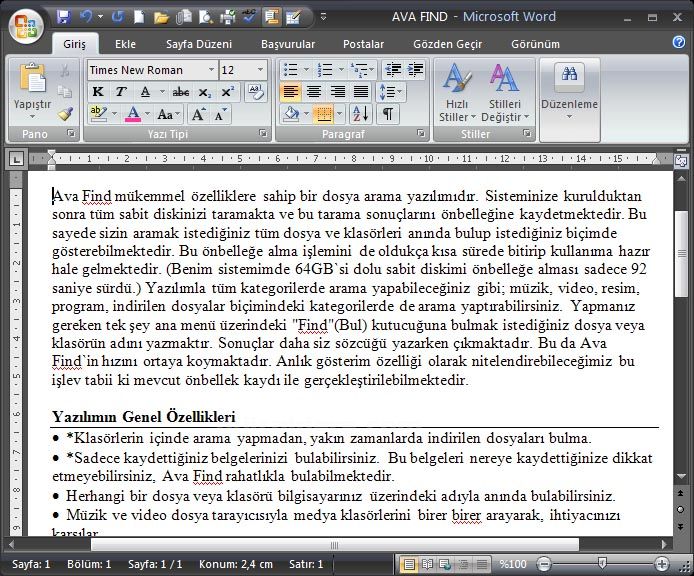
Task: Apply the red font color
Action: (133, 114)
